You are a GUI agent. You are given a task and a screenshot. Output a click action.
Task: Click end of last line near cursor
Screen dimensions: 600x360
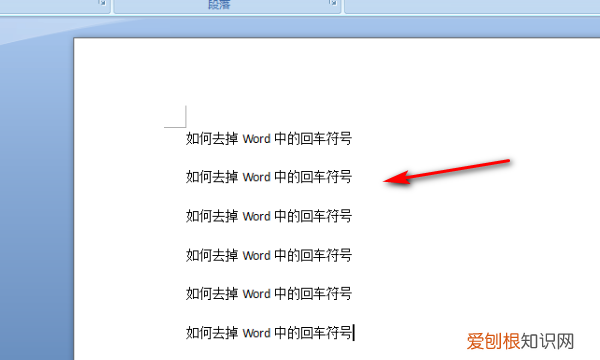(353, 332)
